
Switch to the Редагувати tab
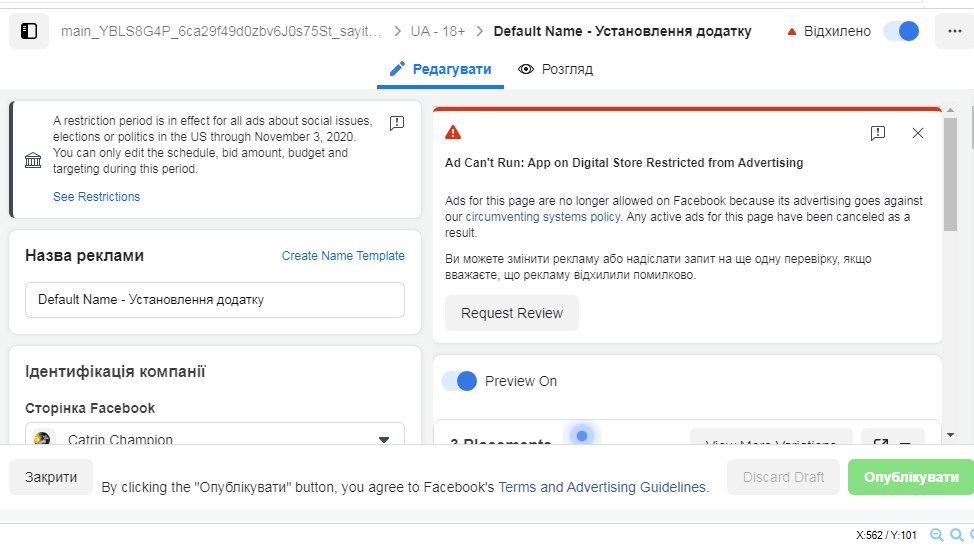[x=440, y=69]
